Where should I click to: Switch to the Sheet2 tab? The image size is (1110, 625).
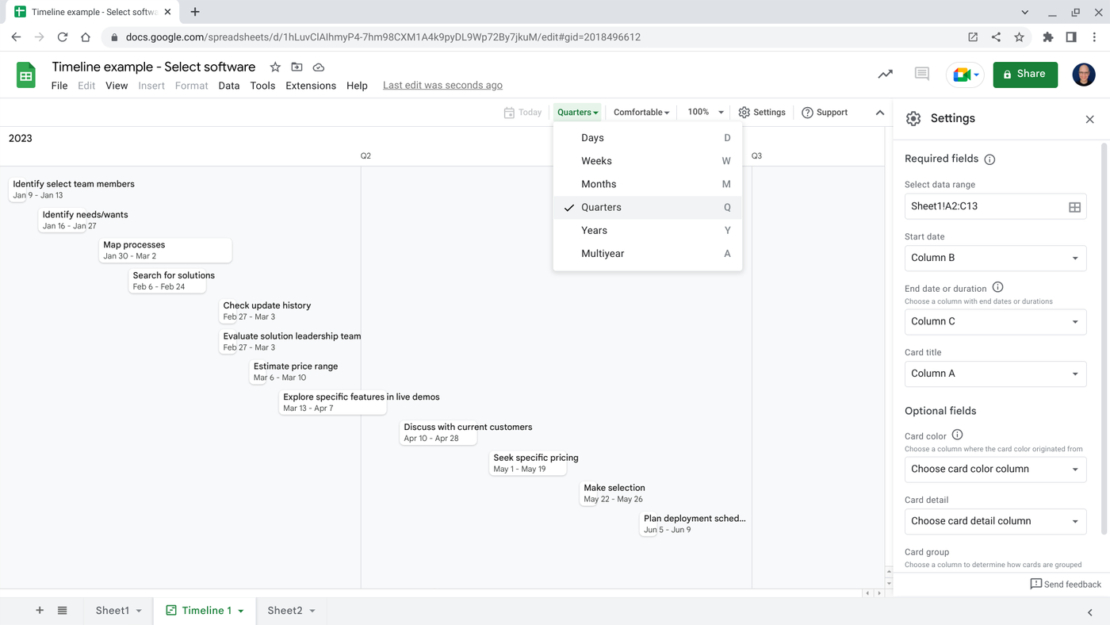coord(284,610)
